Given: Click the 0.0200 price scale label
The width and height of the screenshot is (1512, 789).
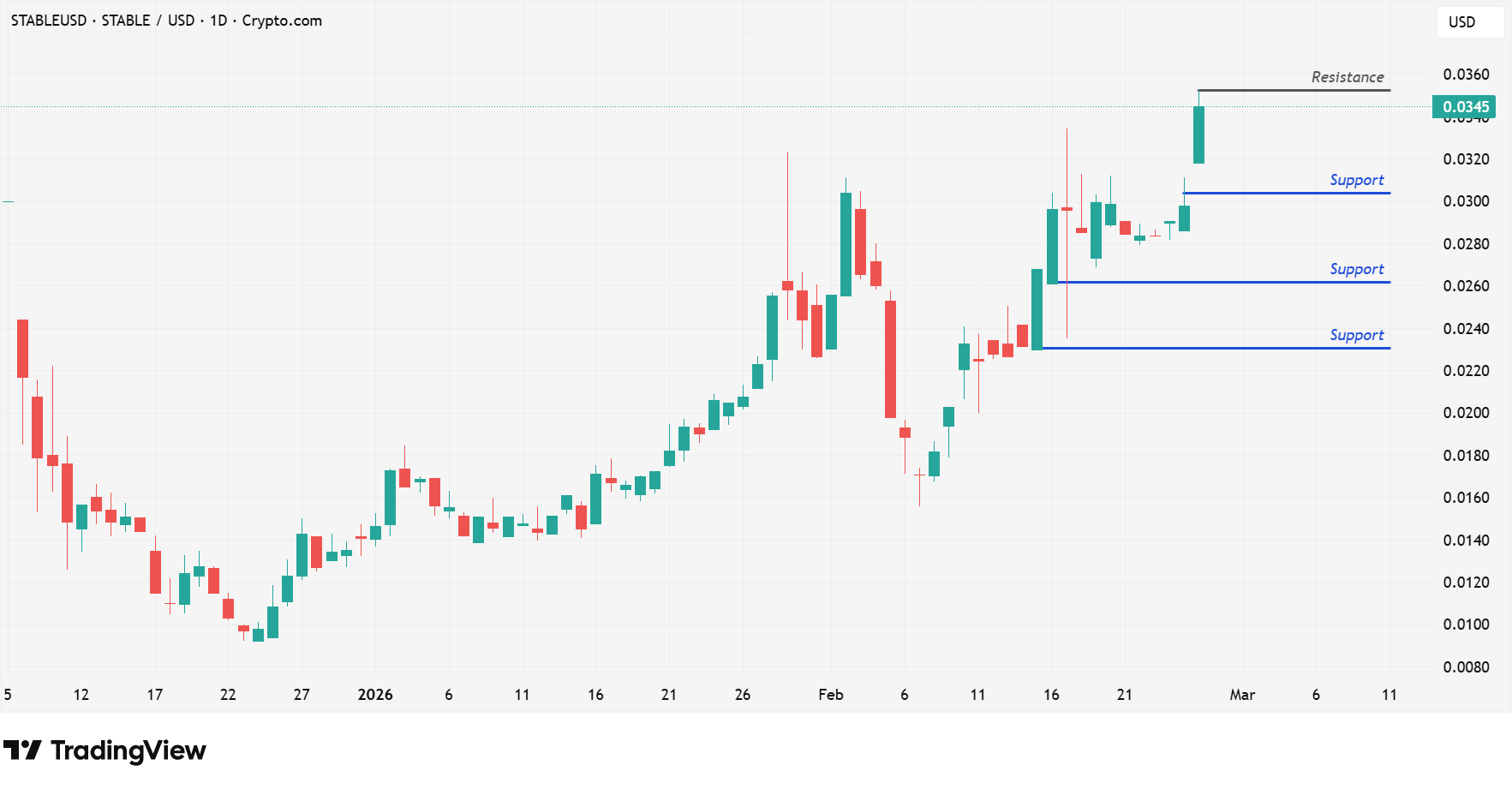Looking at the screenshot, I should (x=1466, y=413).
